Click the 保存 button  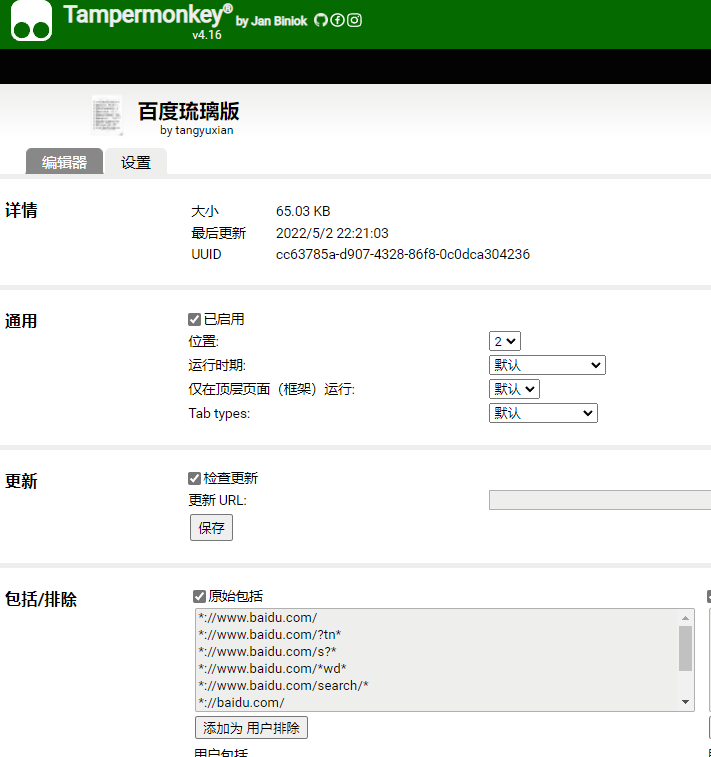click(x=211, y=528)
